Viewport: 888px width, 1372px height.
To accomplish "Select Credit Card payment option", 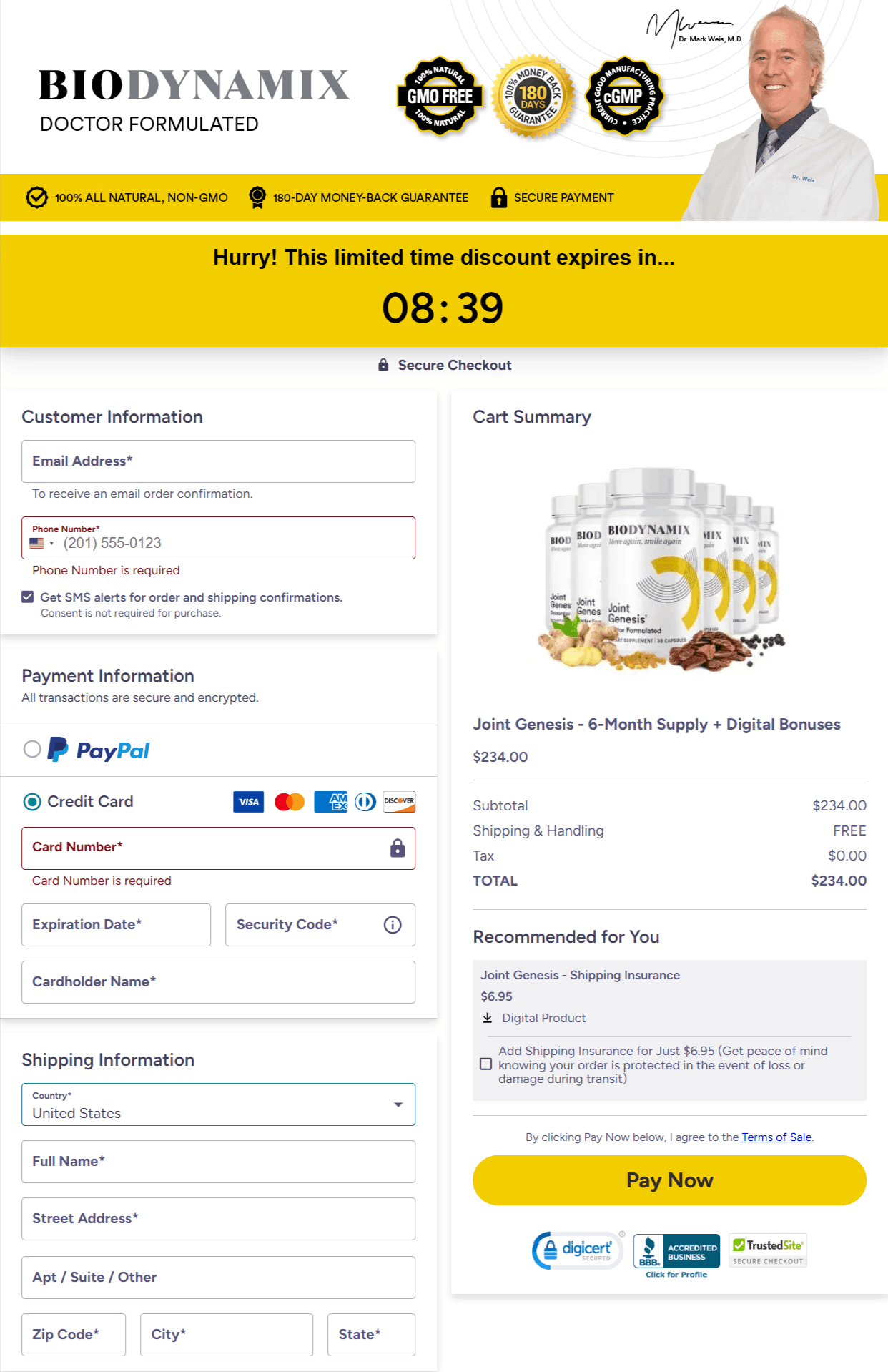I will (31, 802).
